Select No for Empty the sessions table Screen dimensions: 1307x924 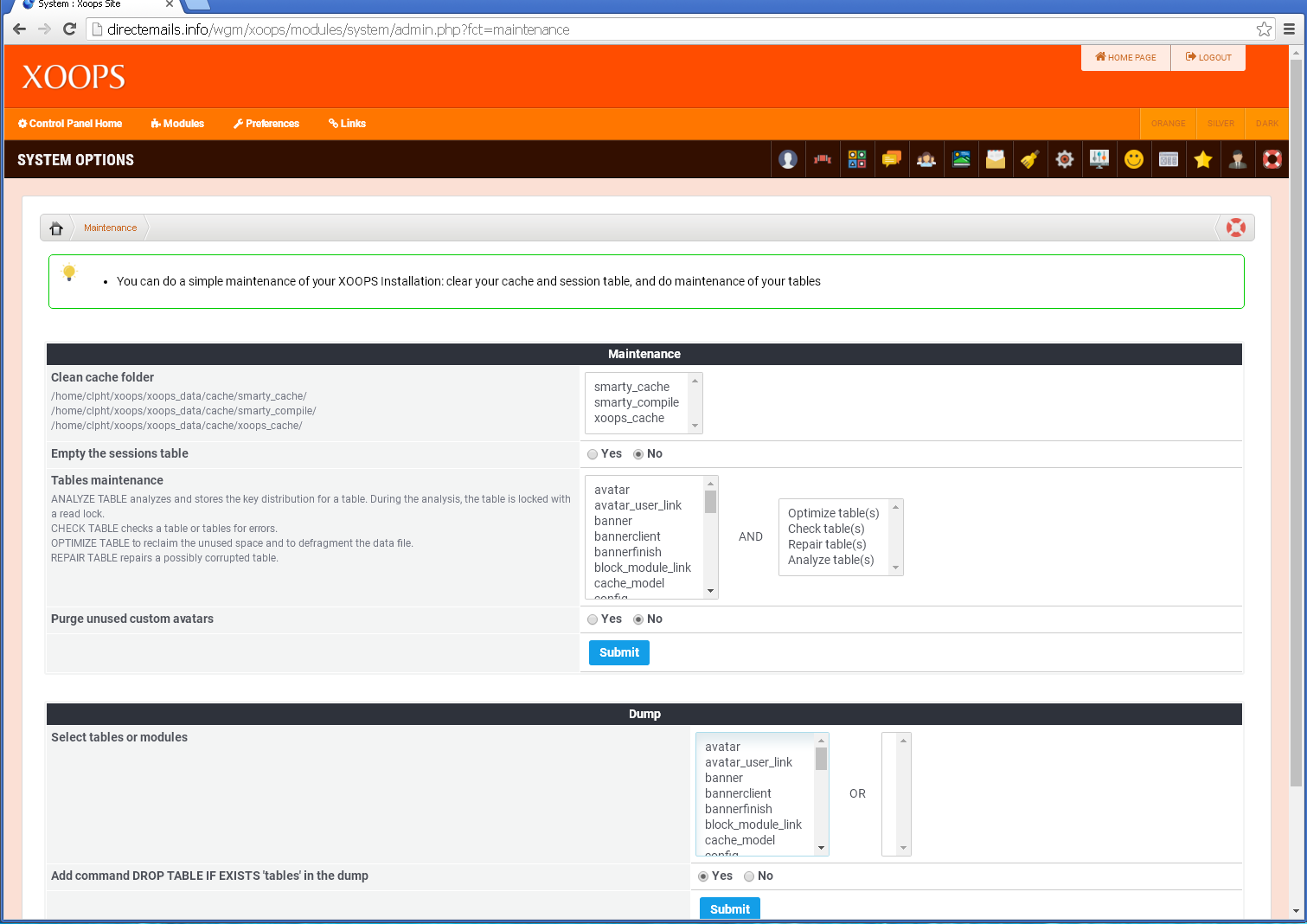click(638, 454)
